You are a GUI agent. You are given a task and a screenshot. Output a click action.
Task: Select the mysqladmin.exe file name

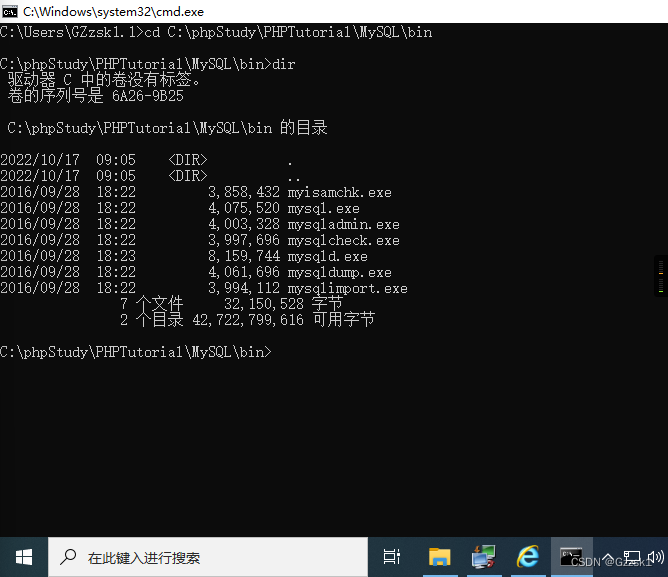pos(343,225)
